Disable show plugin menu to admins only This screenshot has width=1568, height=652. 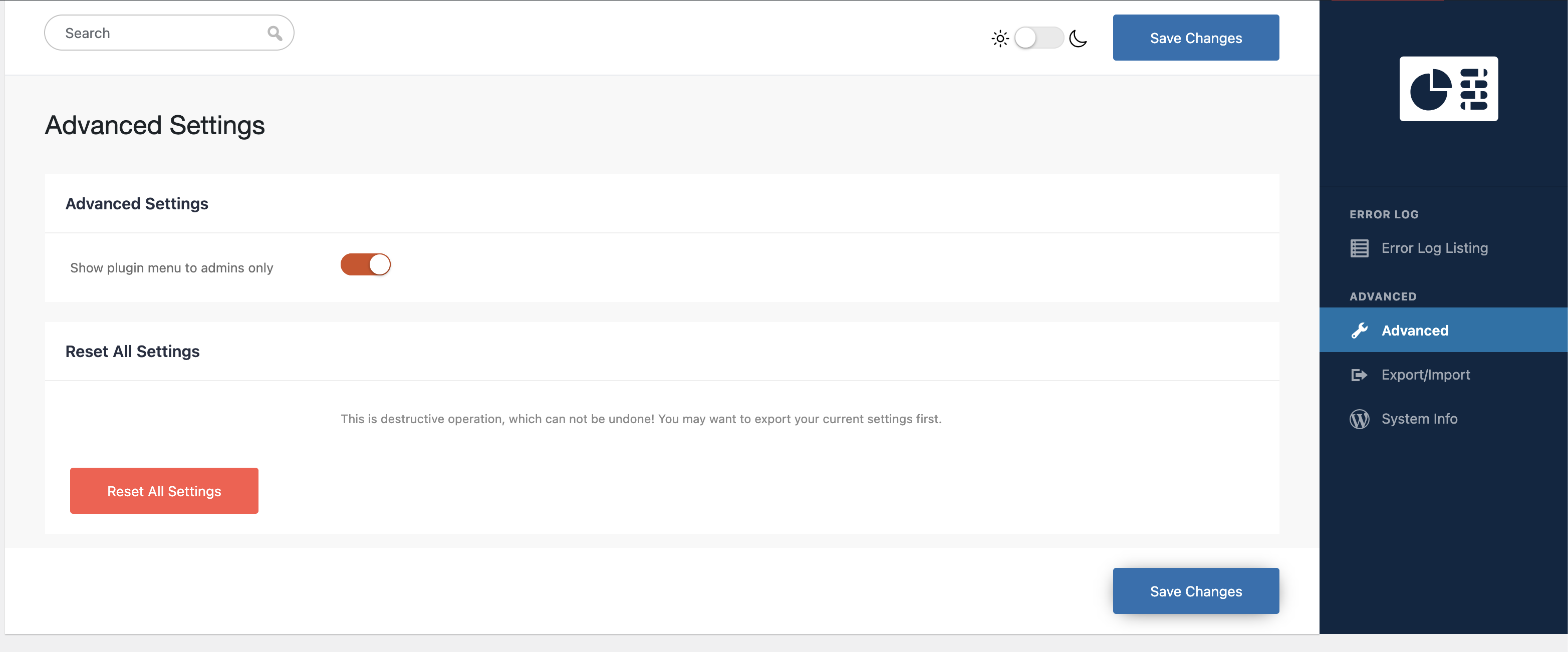(365, 264)
